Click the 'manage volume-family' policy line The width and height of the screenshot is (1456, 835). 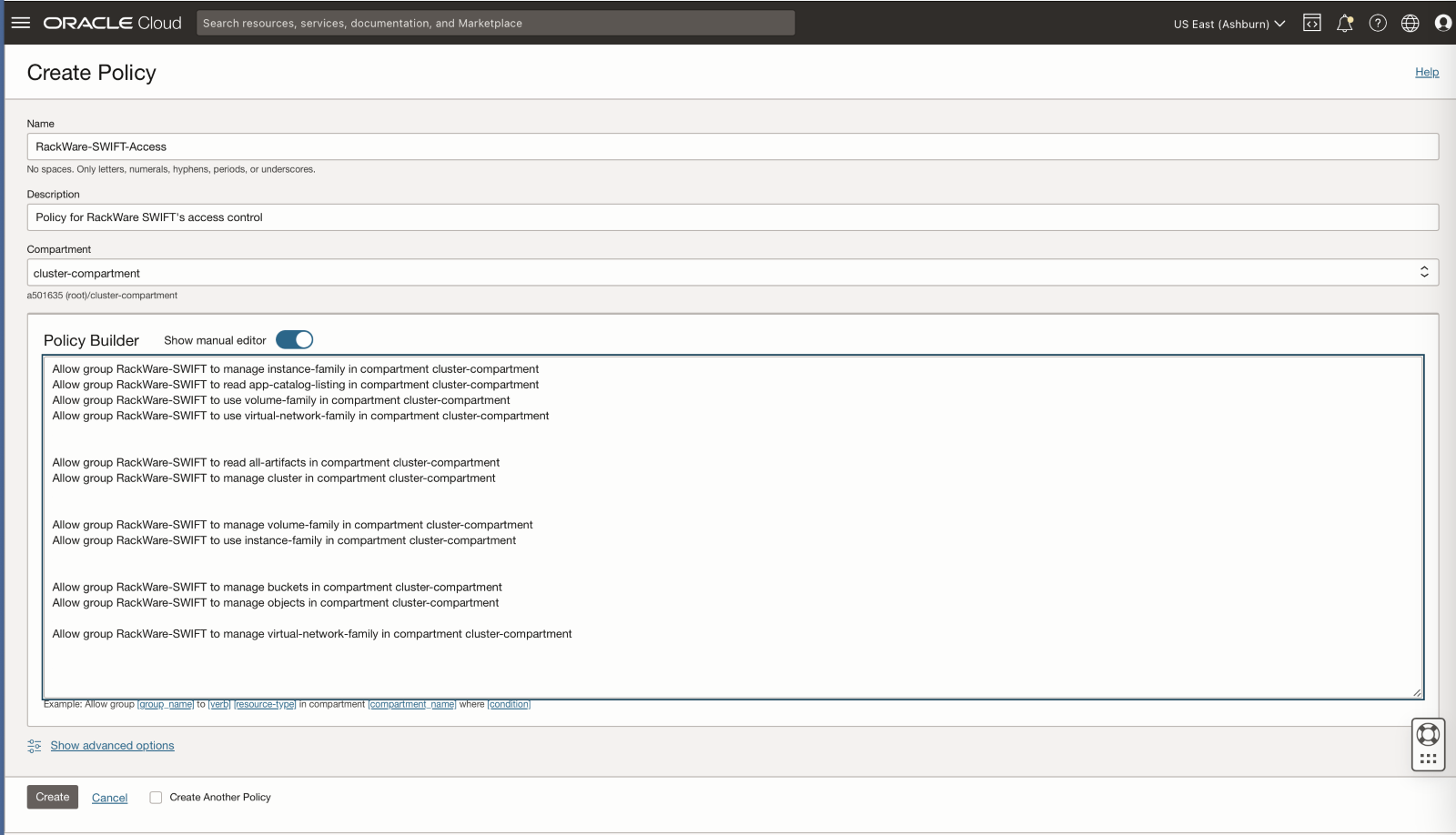point(292,525)
